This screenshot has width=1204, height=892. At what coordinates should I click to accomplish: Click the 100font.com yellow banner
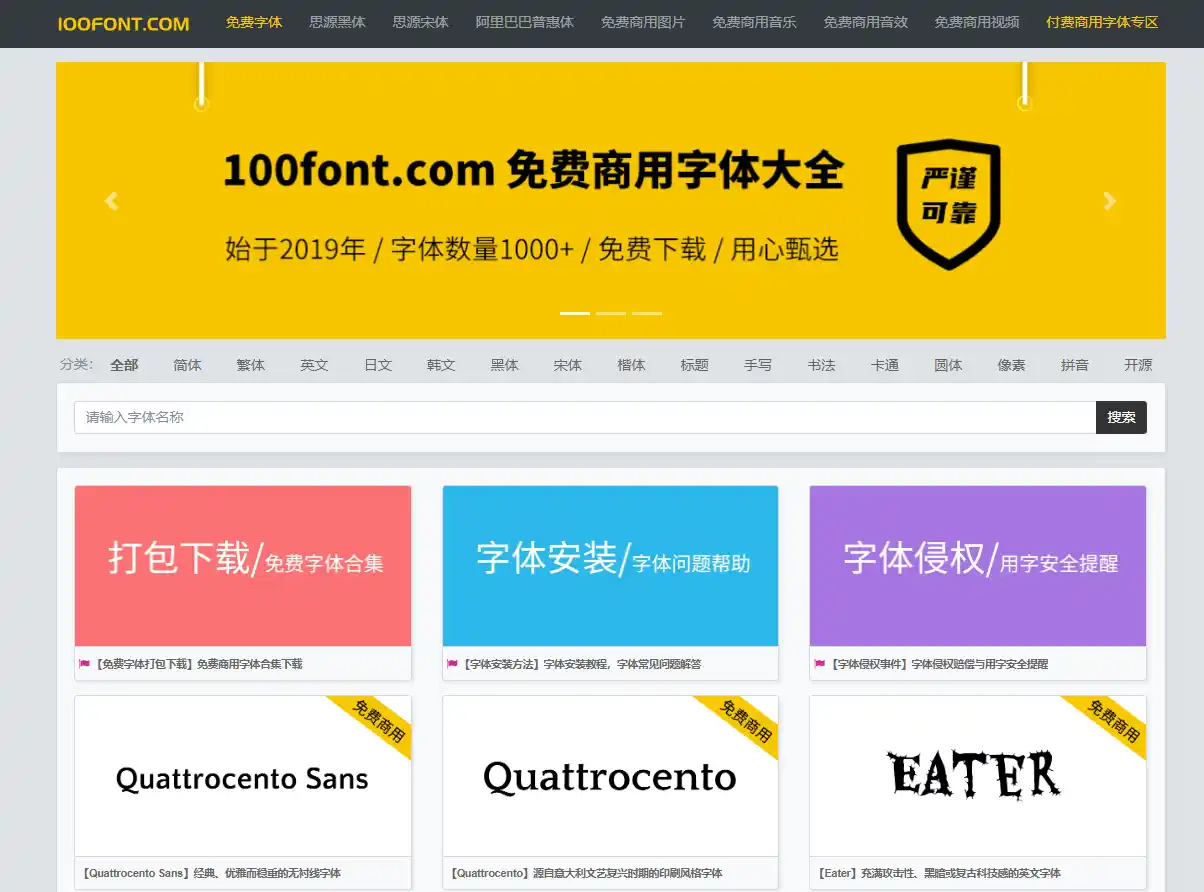611,200
